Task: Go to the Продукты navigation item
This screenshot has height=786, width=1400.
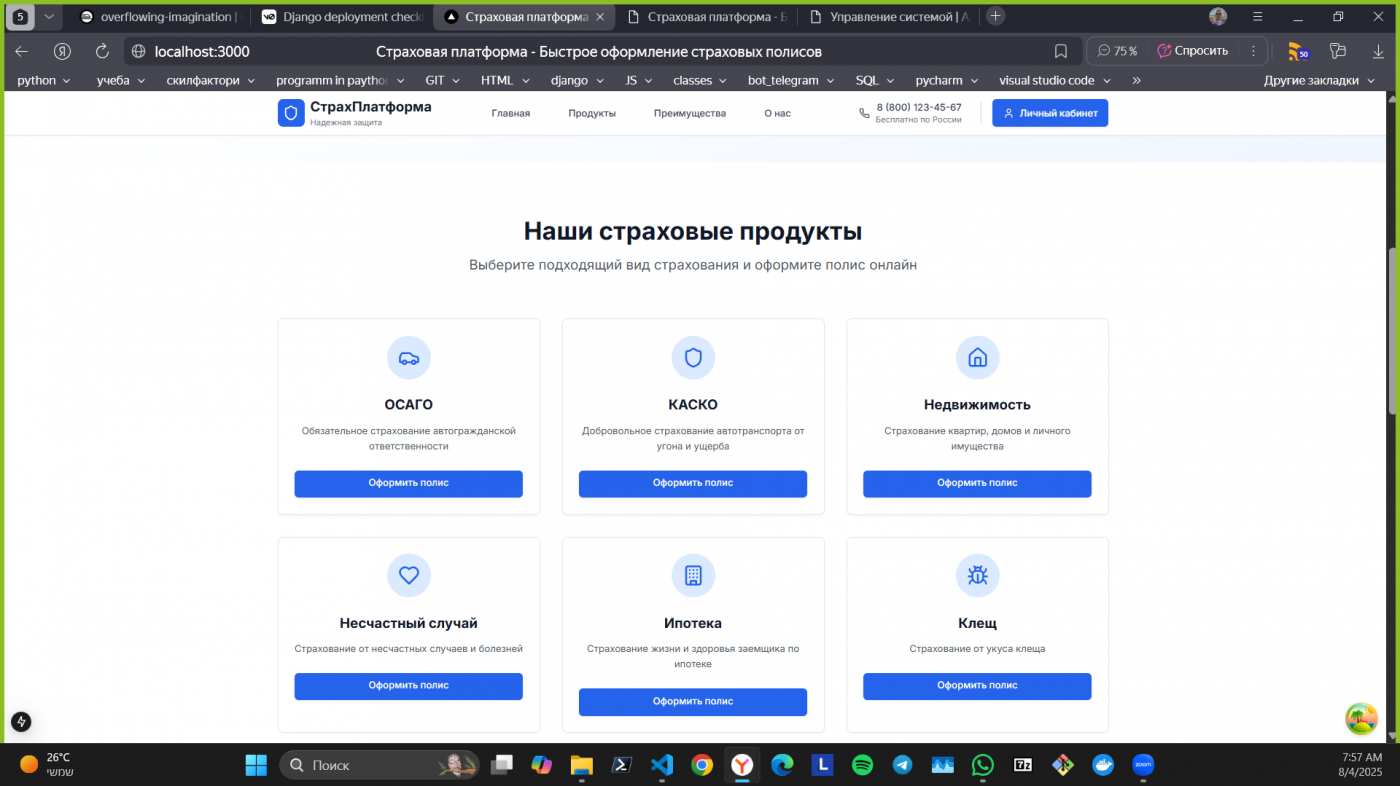Action: 592,113
